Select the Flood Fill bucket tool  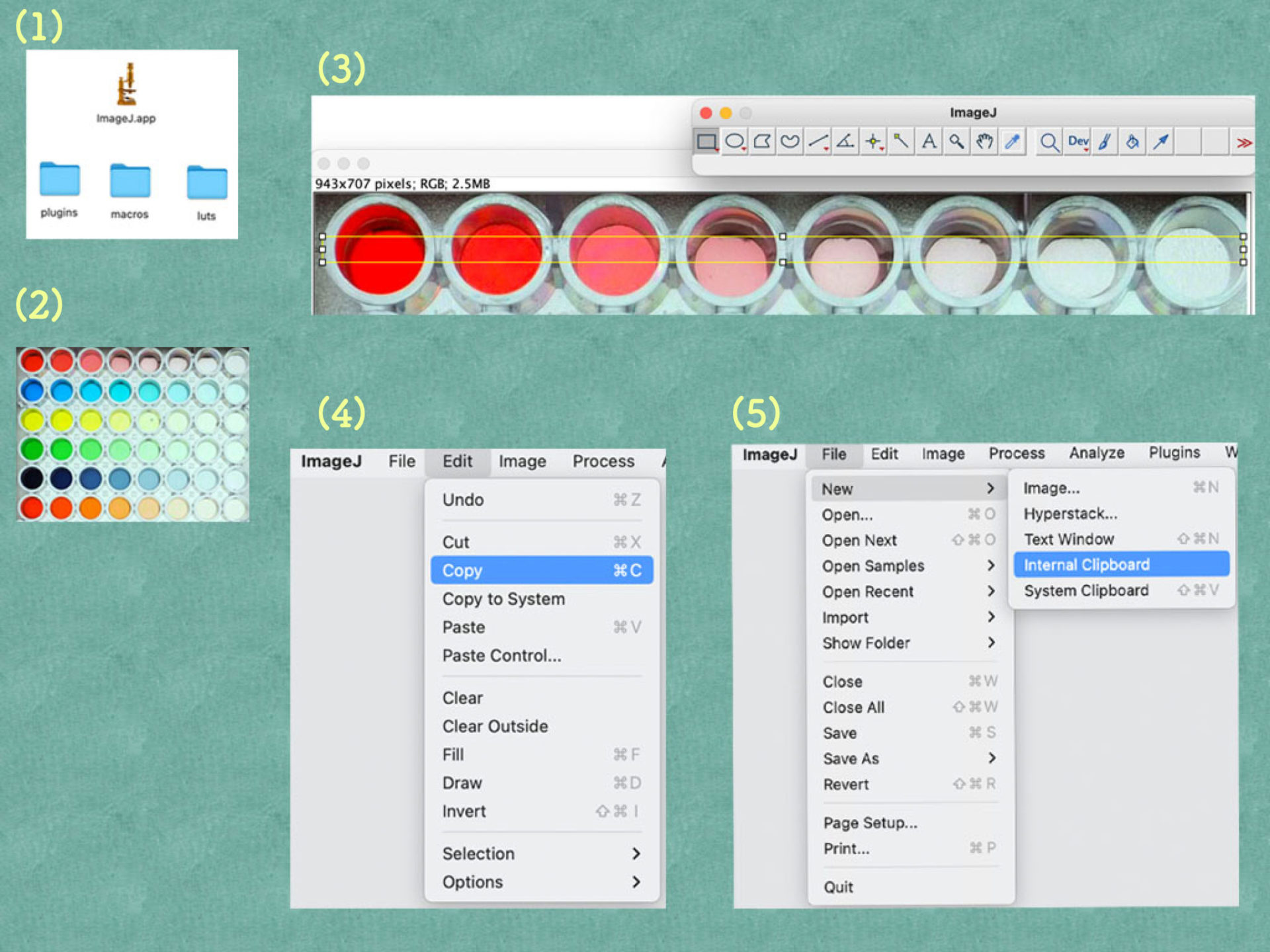click(1132, 141)
